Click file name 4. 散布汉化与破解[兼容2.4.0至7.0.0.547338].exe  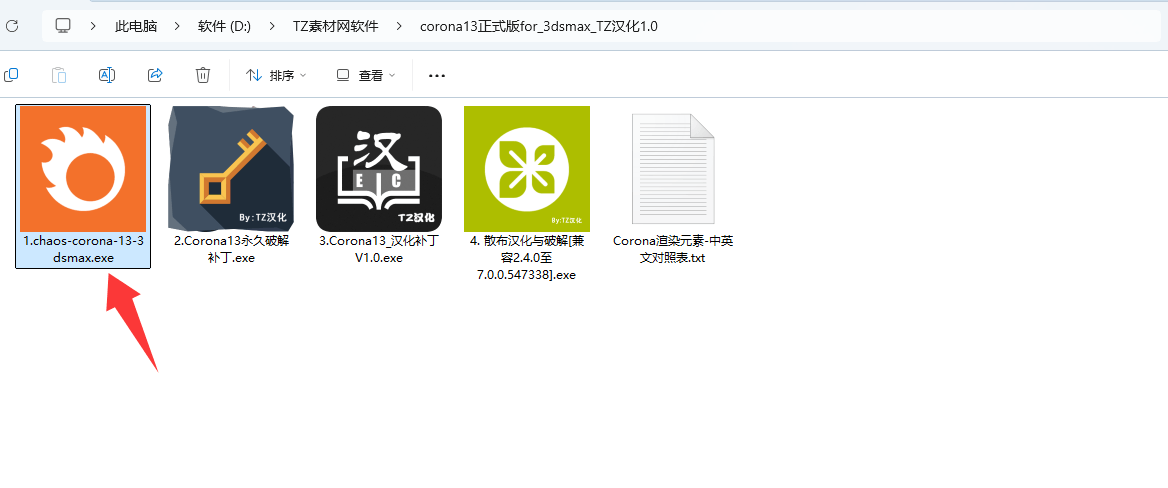pyautogui.click(x=527, y=258)
